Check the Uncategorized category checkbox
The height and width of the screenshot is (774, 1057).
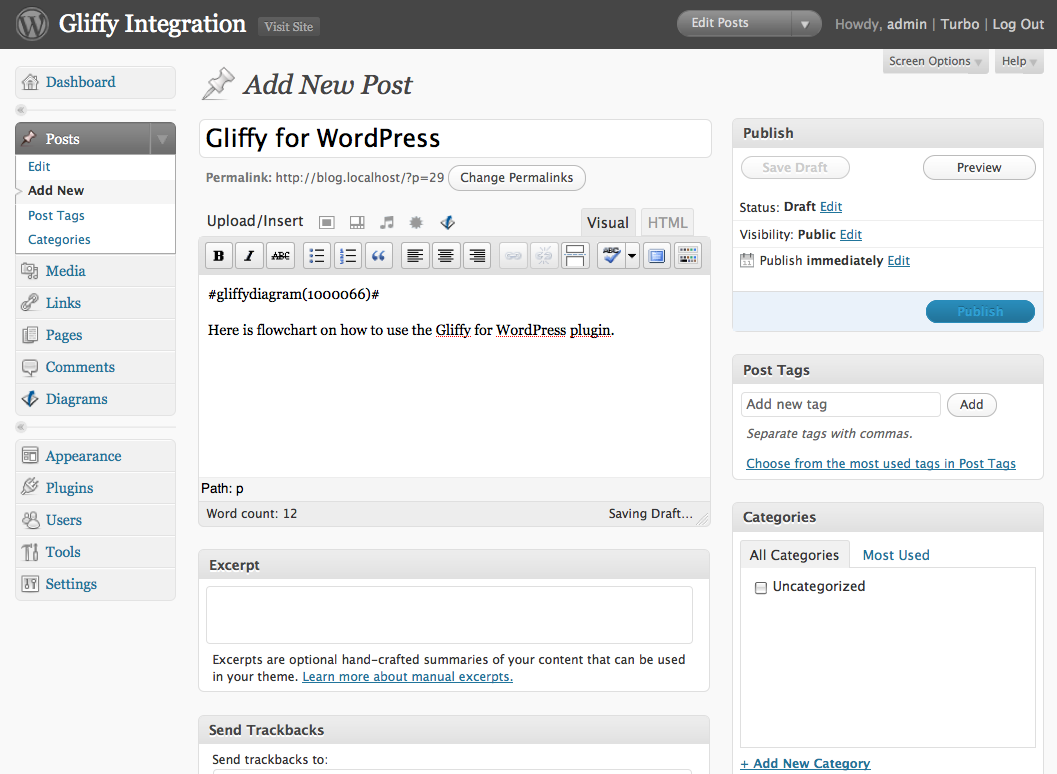point(761,587)
